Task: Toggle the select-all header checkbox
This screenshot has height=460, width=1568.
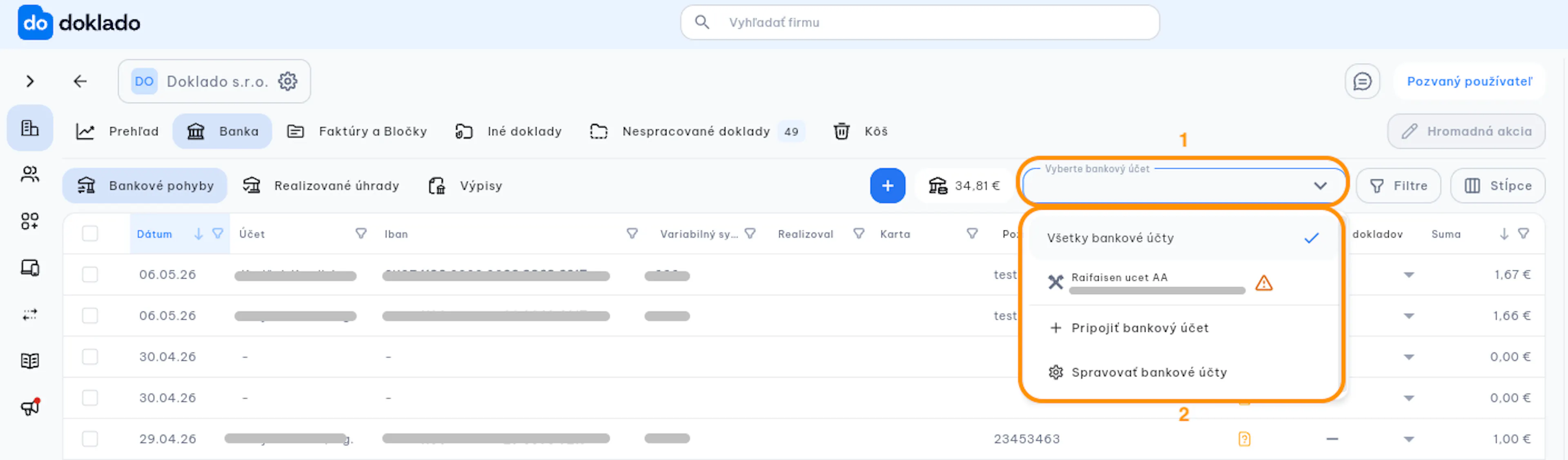Action: pos(90,233)
